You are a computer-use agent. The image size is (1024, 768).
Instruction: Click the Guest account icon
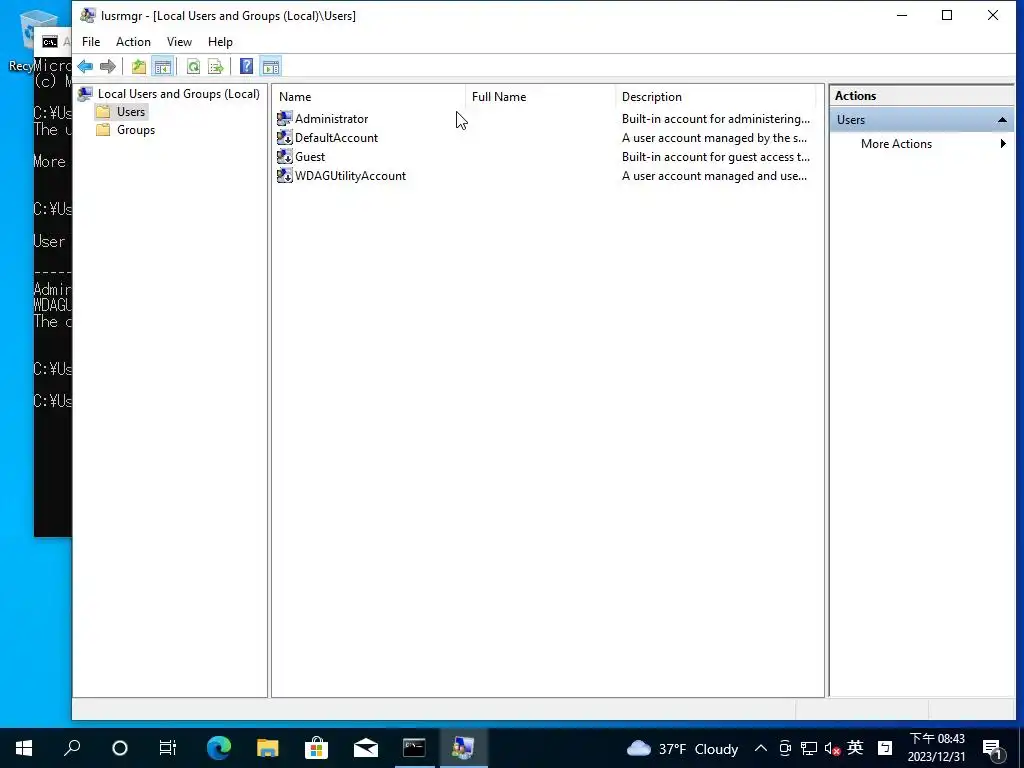[x=285, y=156]
